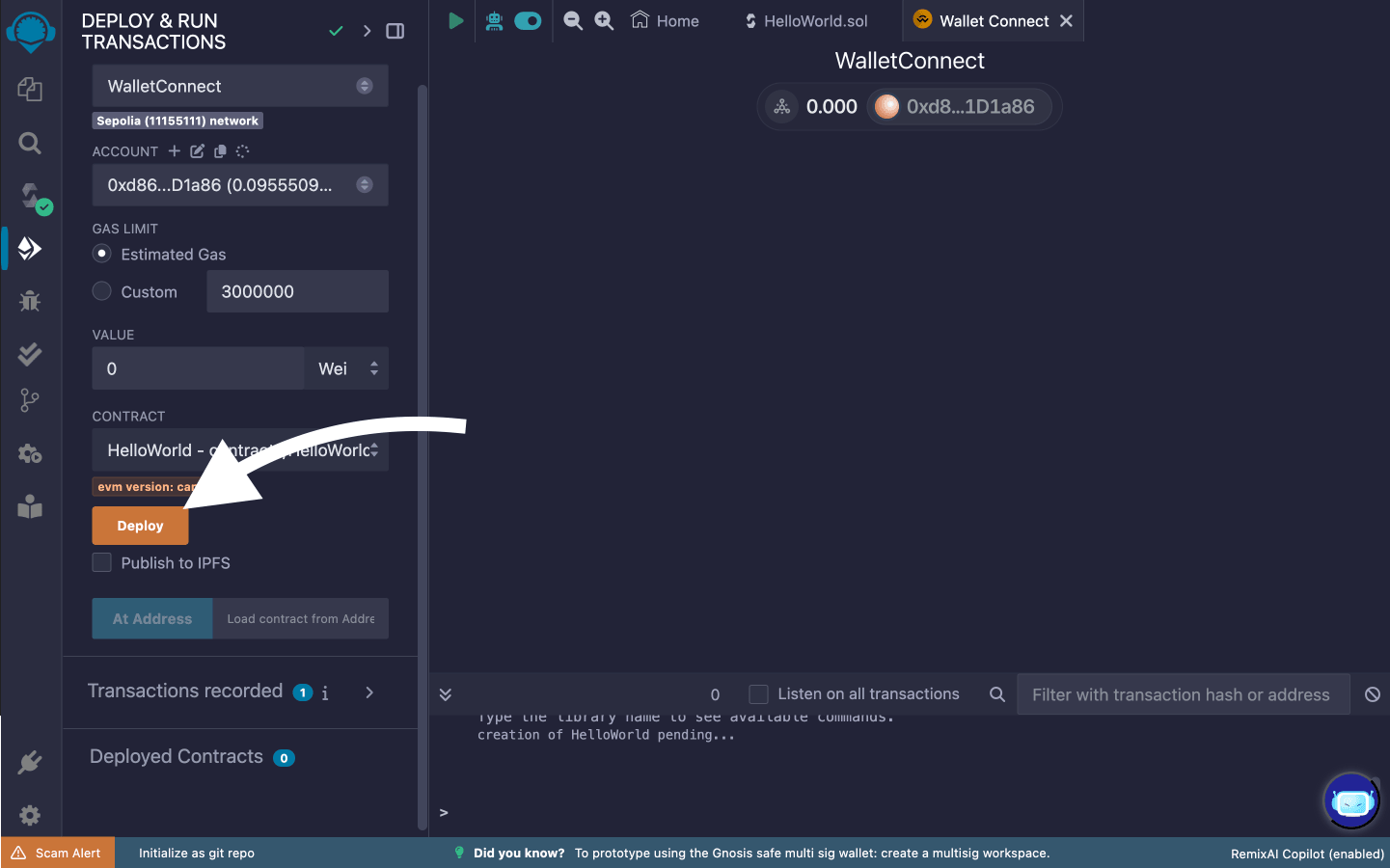
Task: Check Listen on all transactions
Action: (x=758, y=694)
